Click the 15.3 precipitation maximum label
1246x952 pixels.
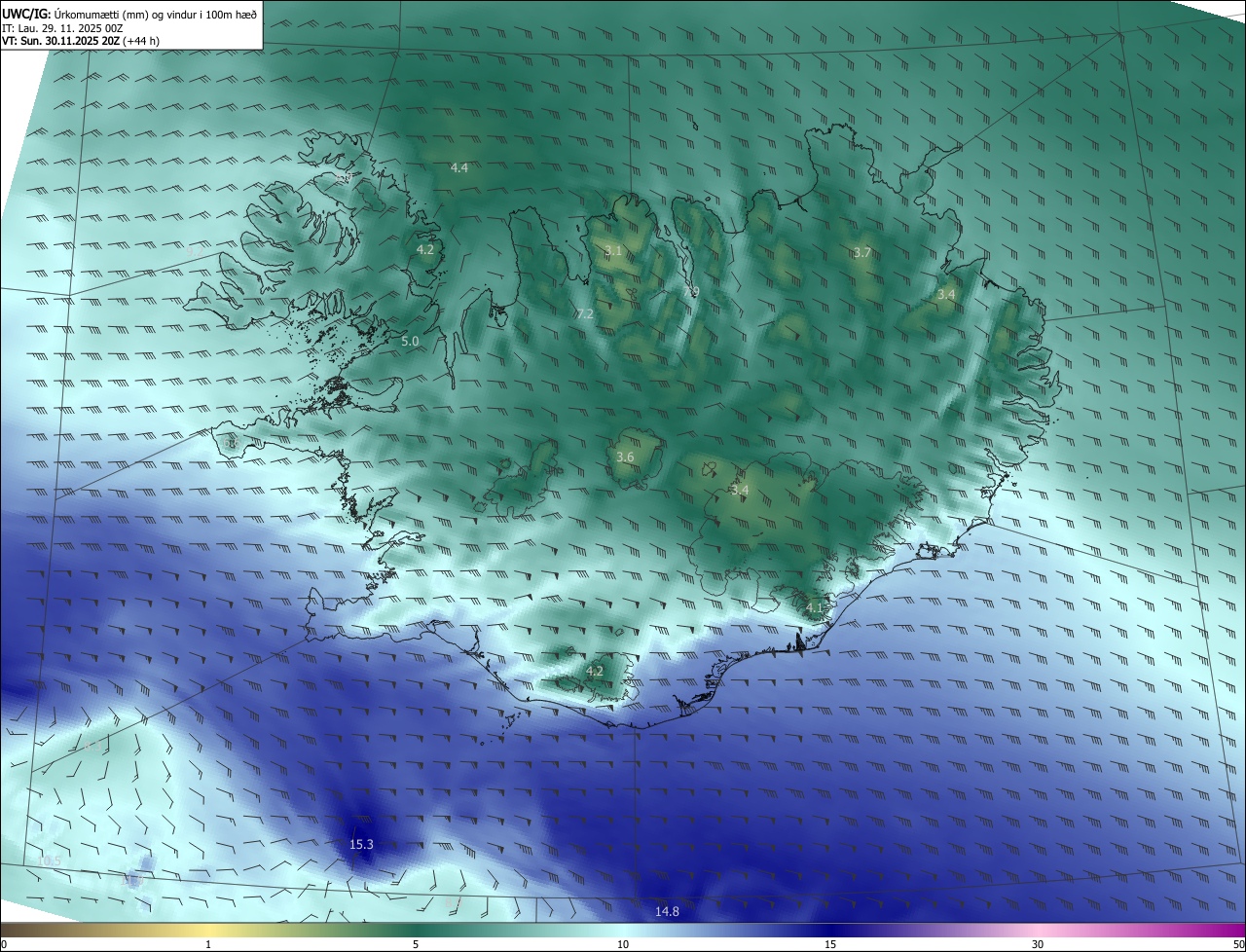coord(361,844)
